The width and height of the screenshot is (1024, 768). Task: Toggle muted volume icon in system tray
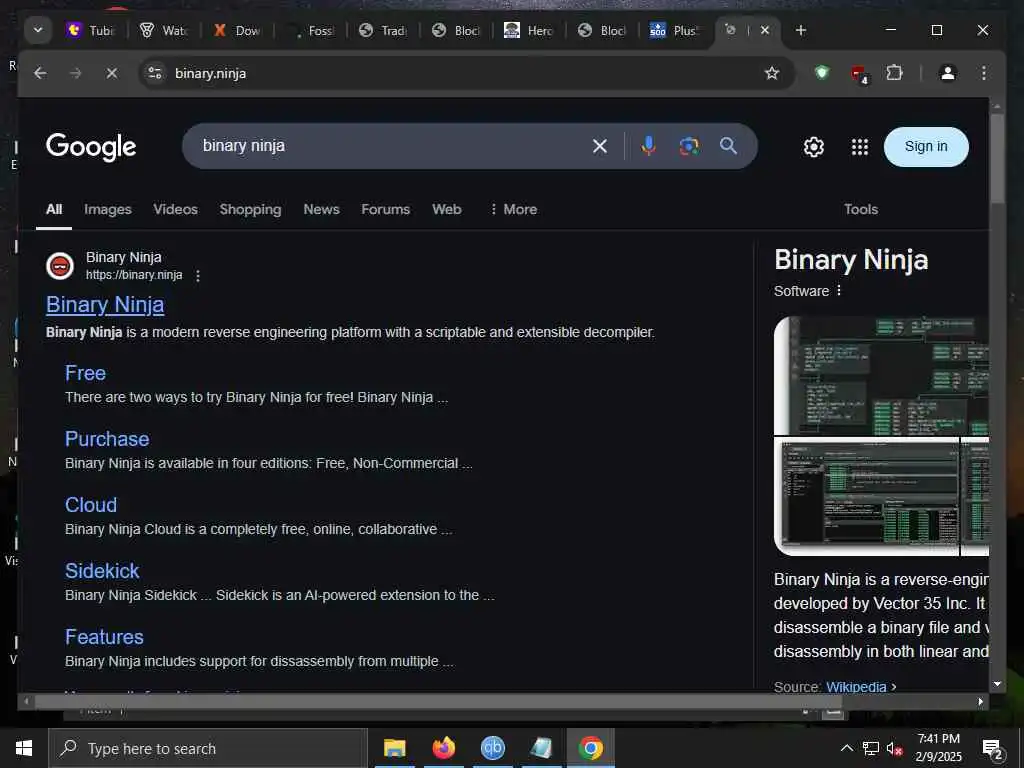tap(894, 748)
